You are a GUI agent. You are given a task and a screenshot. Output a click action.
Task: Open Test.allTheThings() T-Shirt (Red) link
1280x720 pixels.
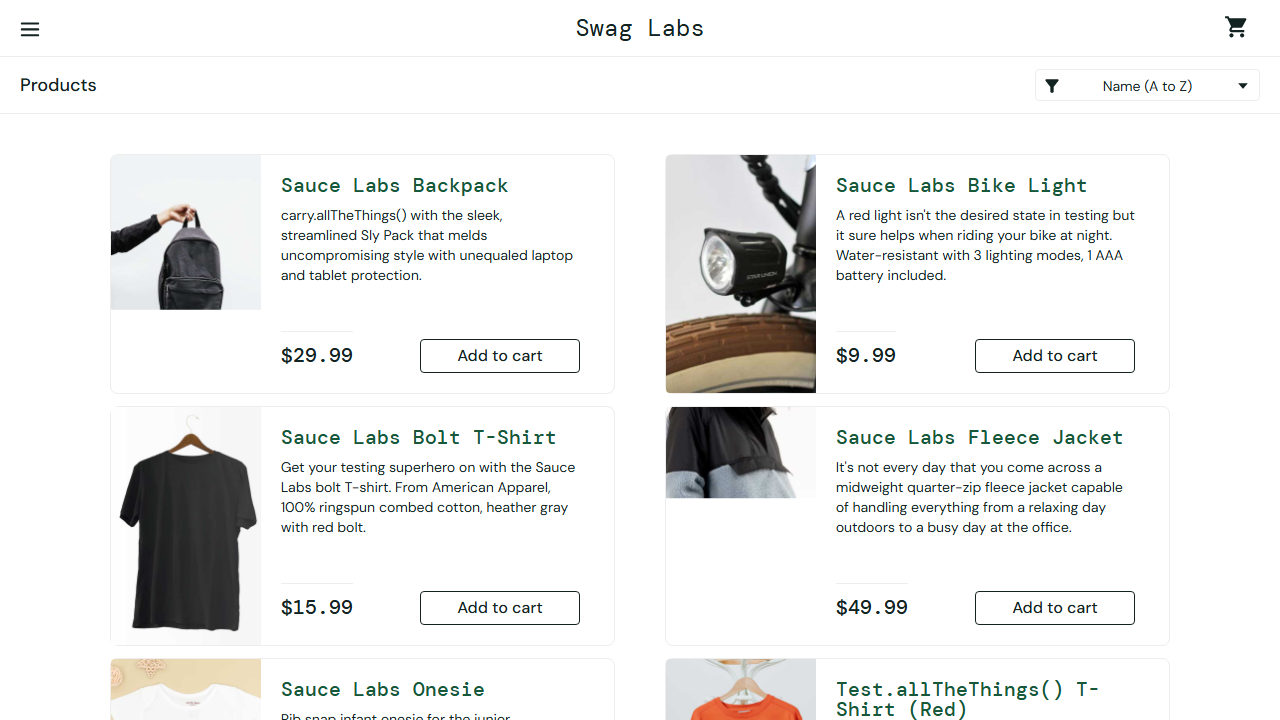click(967, 699)
